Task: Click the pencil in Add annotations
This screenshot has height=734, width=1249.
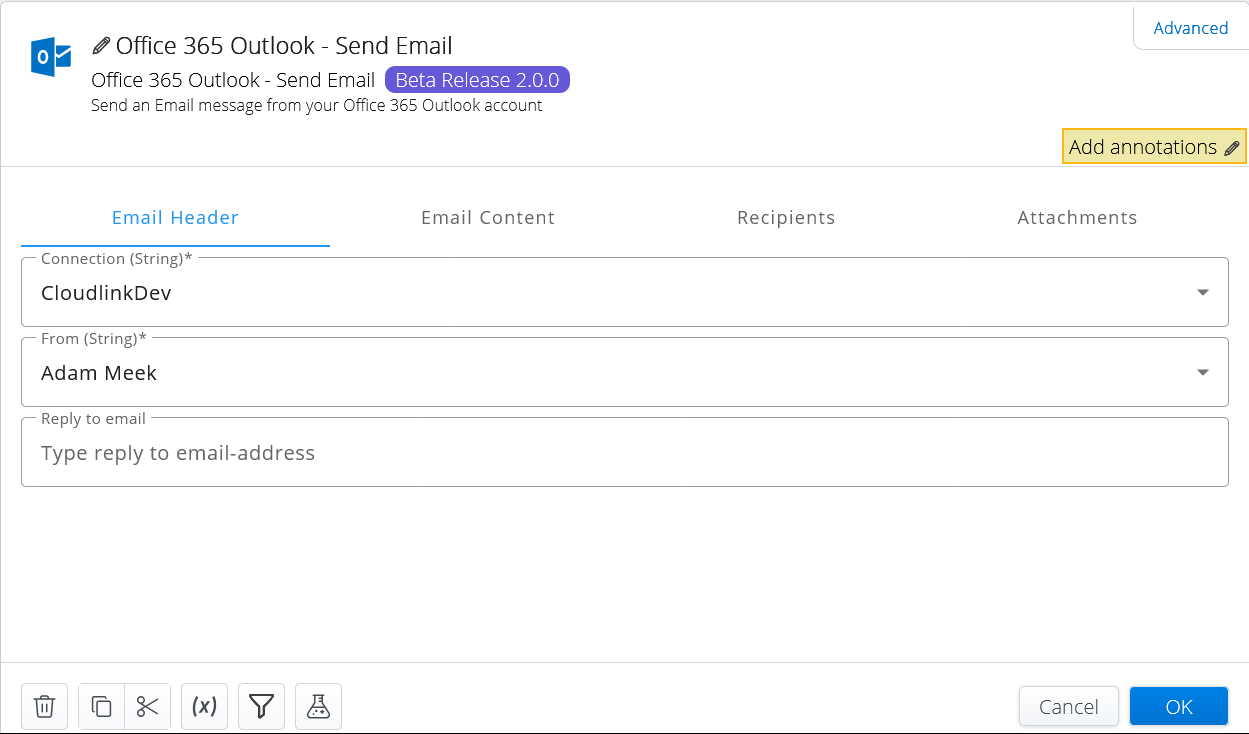Action: 1231,146
